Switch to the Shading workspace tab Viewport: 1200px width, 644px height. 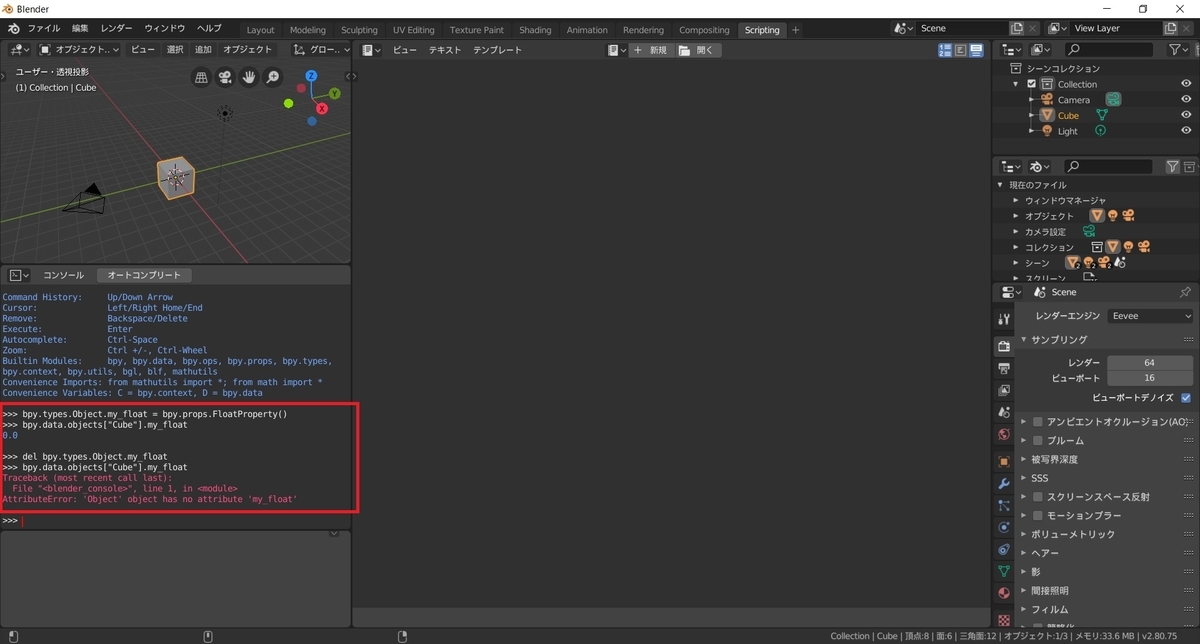point(535,30)
